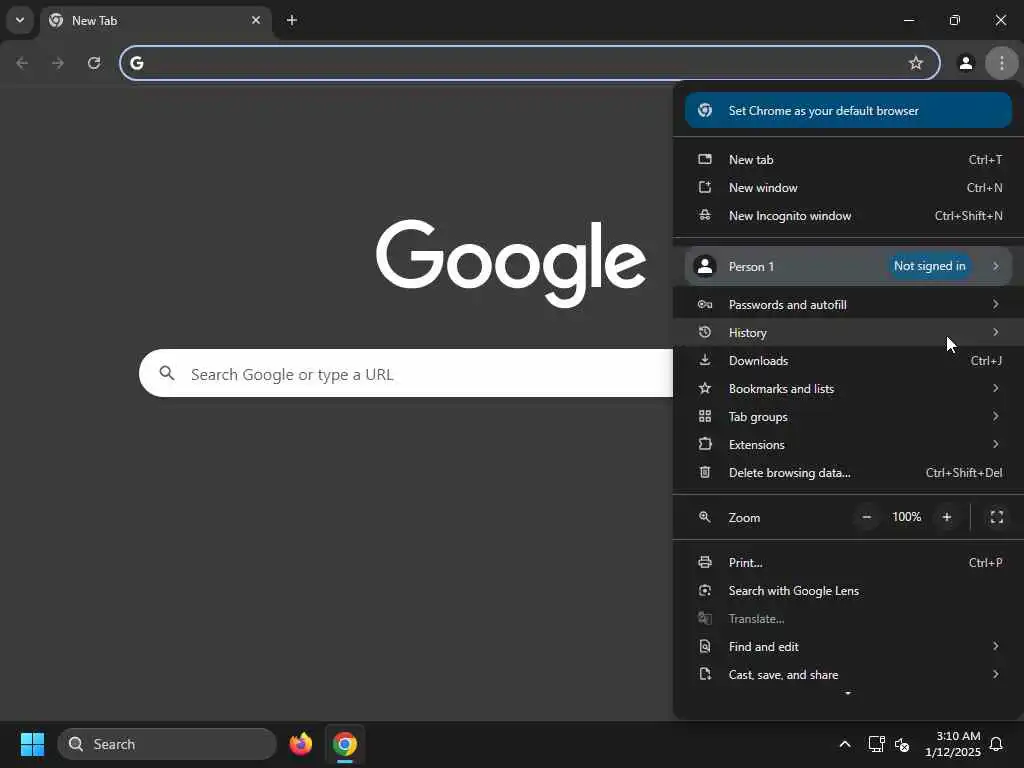This screenshot has height=768, width=1024.
Task: Click the address bar input field
Action: pos(529,63)
